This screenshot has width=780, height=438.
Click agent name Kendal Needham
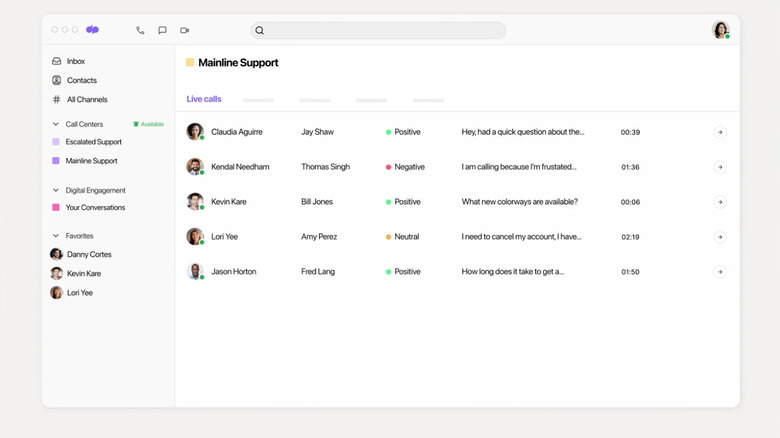coord(240,167)
